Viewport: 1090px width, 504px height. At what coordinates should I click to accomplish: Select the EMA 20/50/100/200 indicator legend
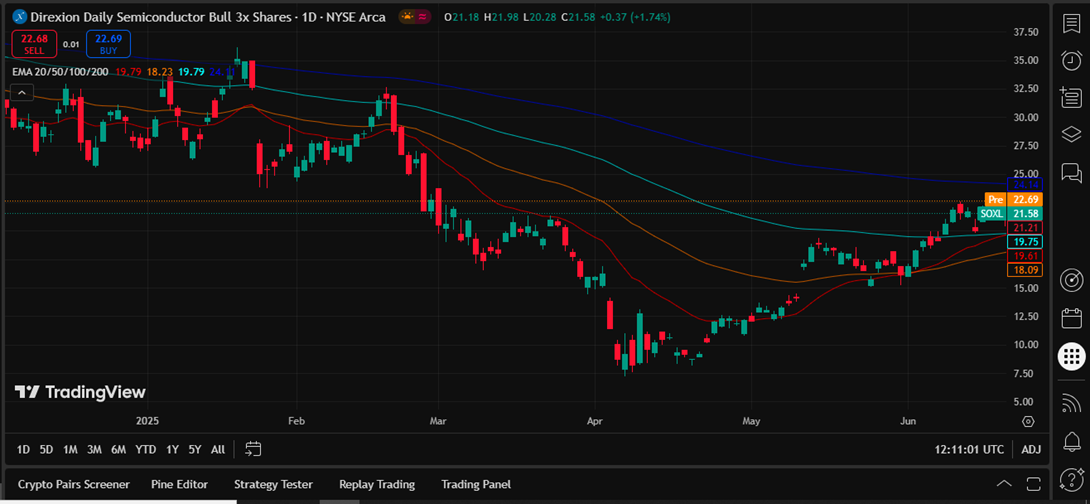pyautogui.click(x=60, y=72)
